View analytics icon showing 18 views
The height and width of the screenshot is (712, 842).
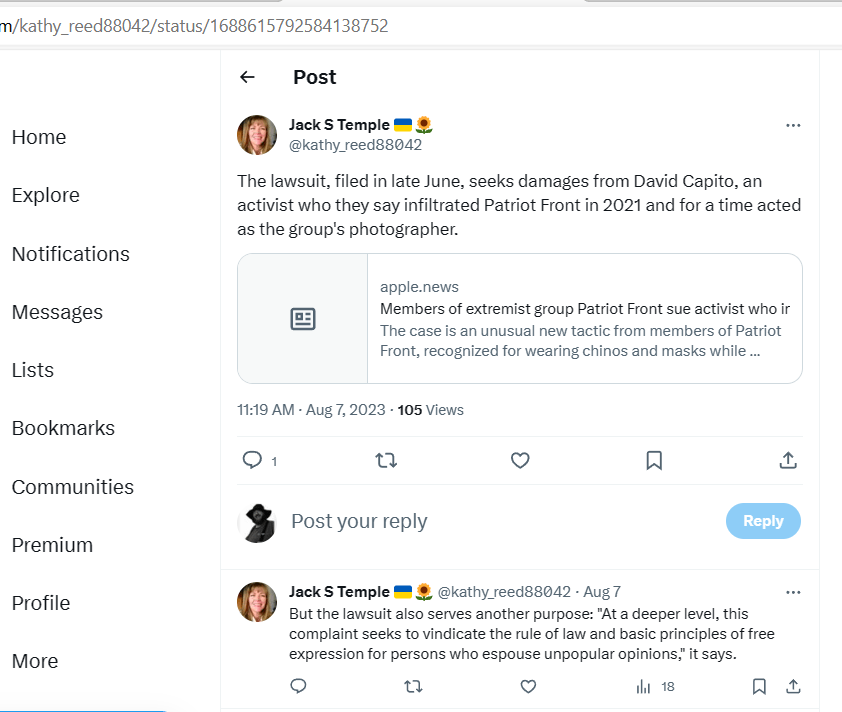click(x=645, y=686)
